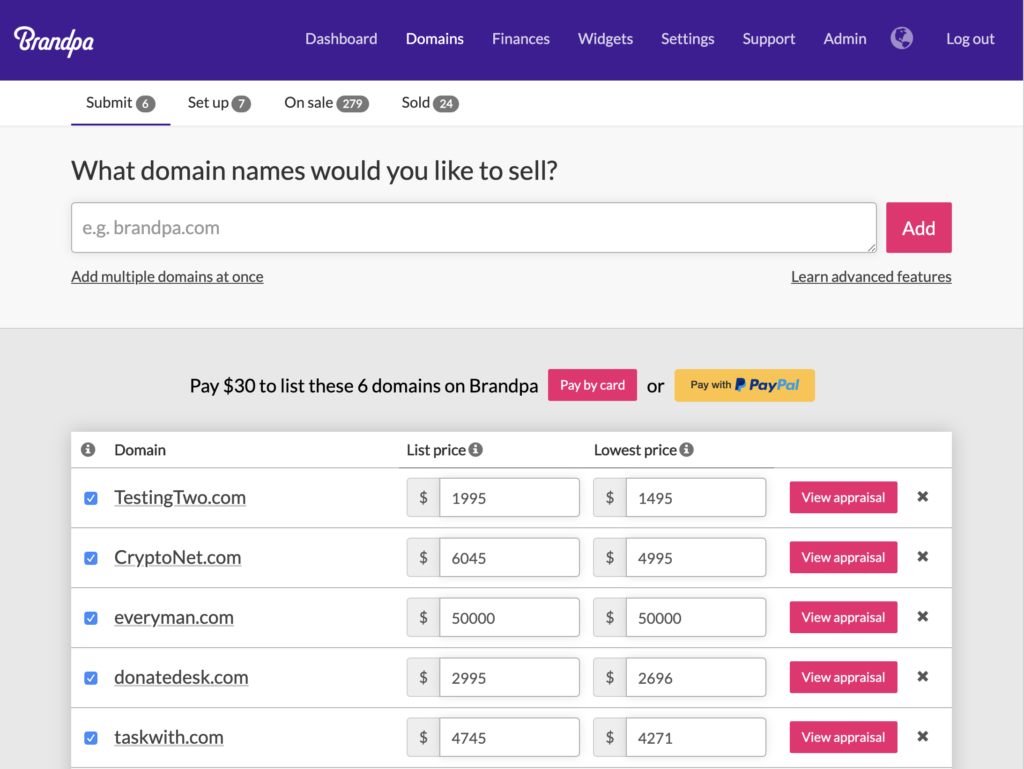
Task: Remove CryptoNet.com with the X icon
Action: tap(923, 557)
